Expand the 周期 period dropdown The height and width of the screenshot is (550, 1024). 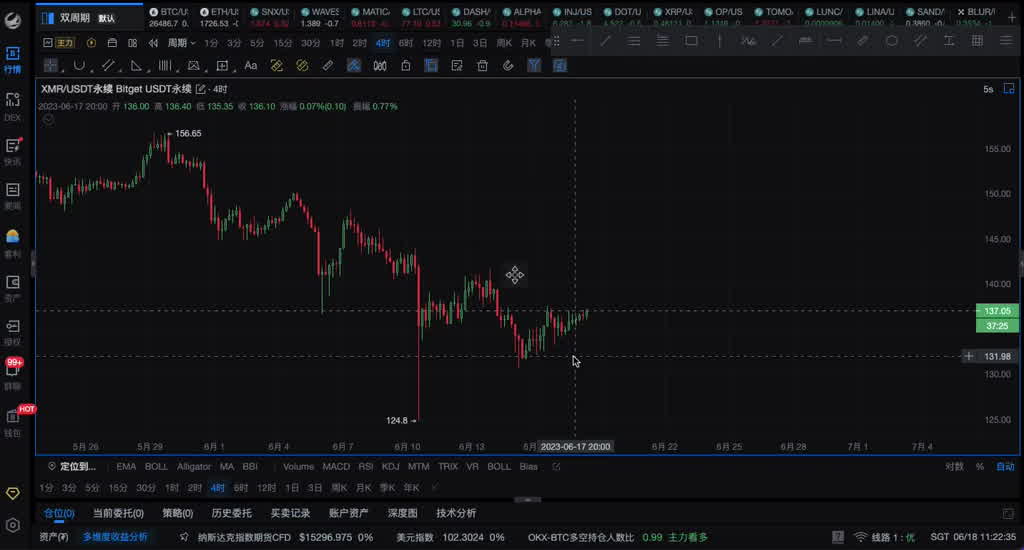[x=181, y=43]
